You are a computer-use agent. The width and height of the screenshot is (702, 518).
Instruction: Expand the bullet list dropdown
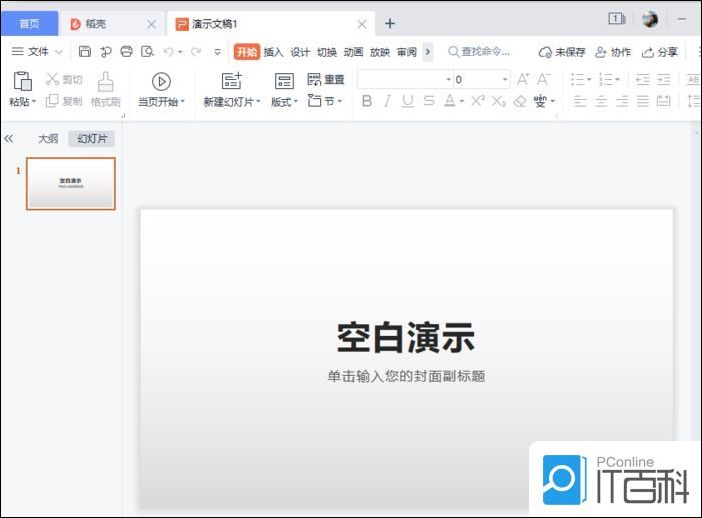[589, 80]
